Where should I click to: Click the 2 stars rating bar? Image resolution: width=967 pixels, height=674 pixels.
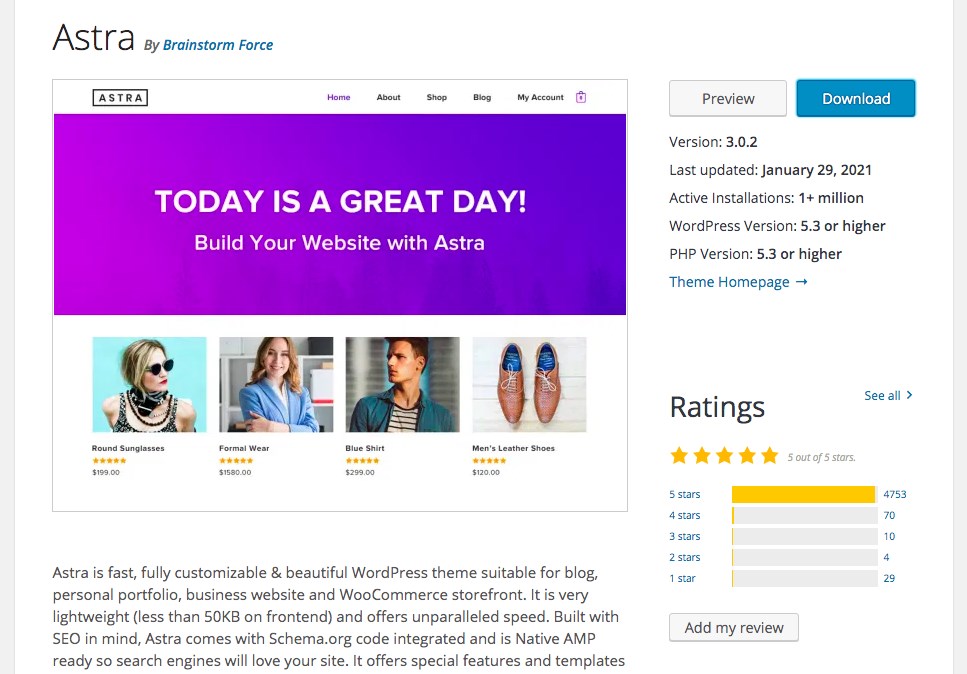[x=804, y=557]
